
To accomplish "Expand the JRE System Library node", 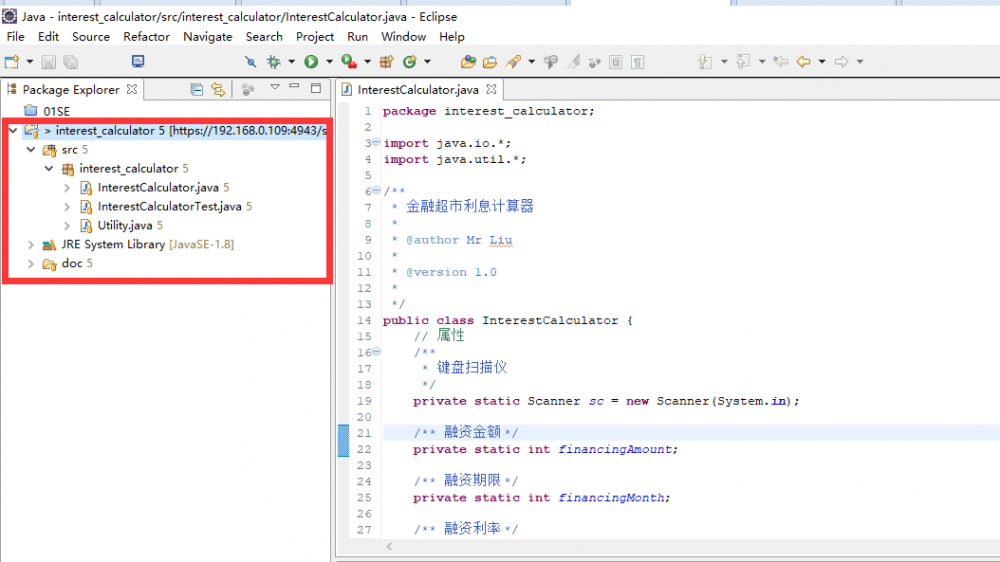I will click(x=31, y=244).
